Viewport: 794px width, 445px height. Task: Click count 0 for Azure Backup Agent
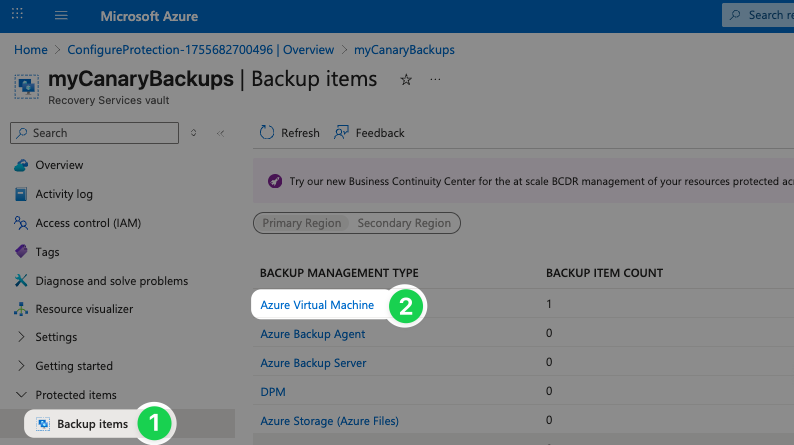pyautogui.click(x=549, y=333)
